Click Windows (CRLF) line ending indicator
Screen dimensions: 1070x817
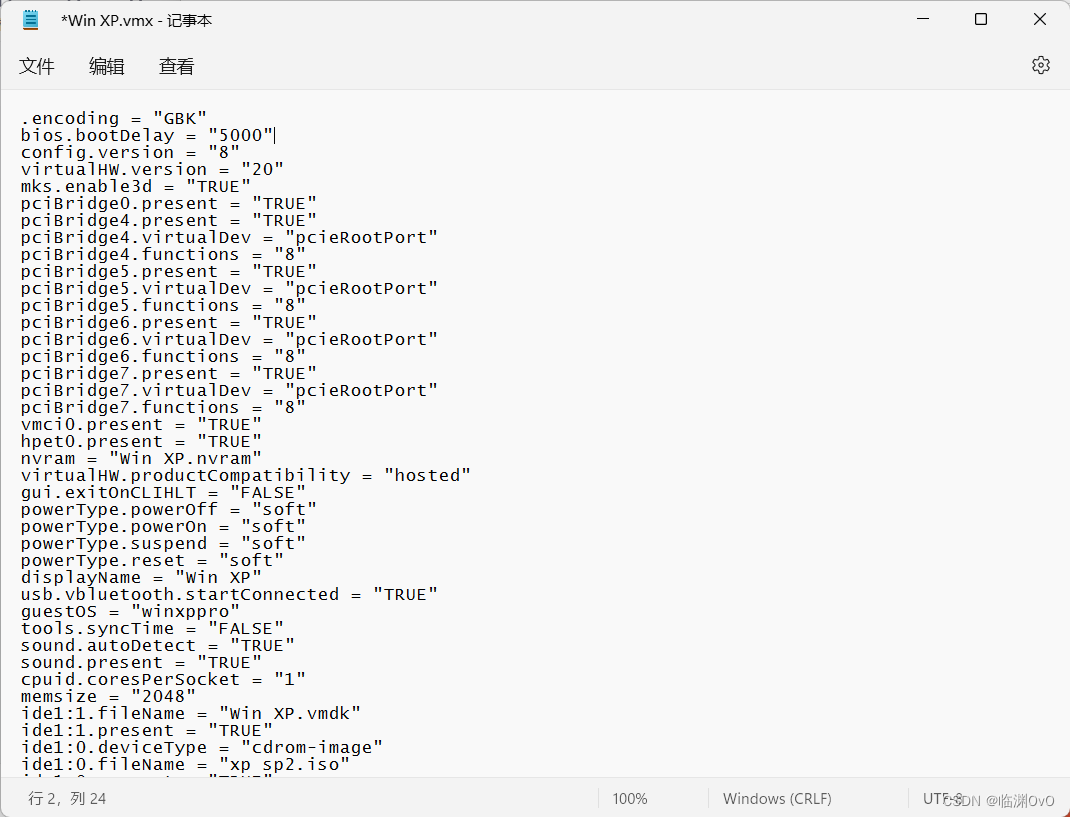(777, 799)
